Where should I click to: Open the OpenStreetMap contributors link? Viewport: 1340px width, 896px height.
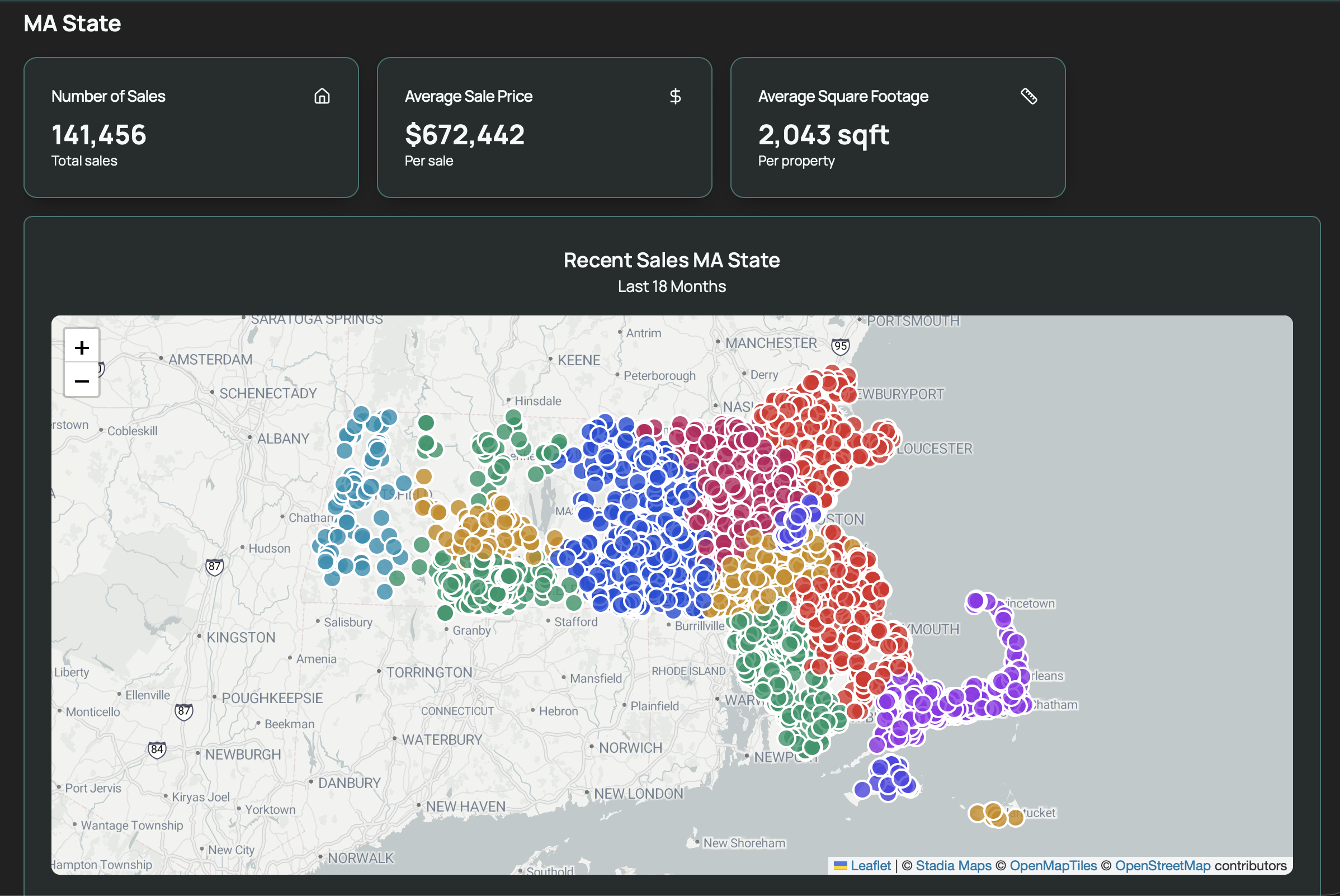pos(1162,866)
